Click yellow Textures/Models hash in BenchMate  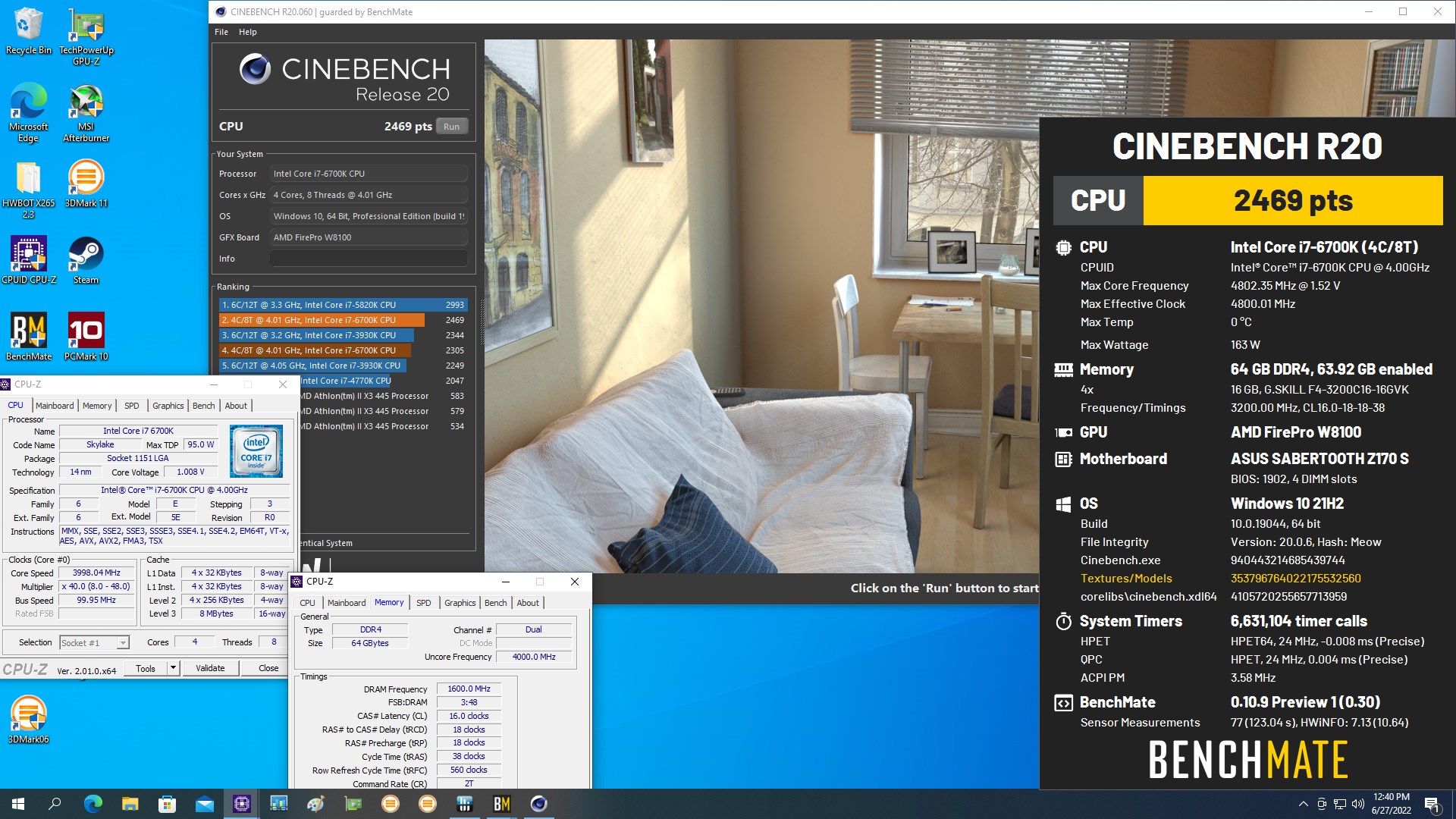tap(1296, 578)
